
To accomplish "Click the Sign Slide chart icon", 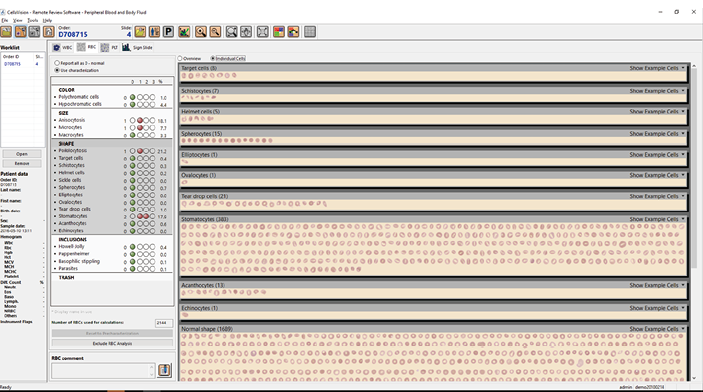I will pos(126,47).
